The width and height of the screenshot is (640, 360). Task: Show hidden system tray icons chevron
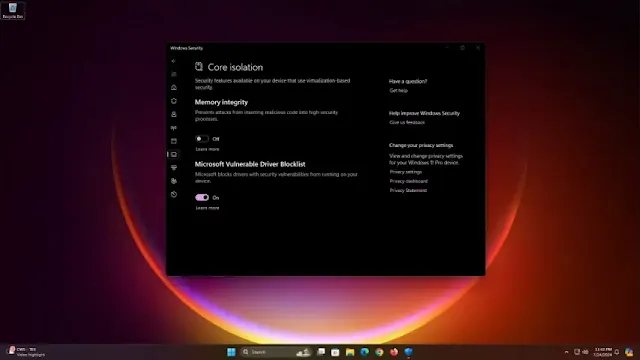tap(566, 352)
